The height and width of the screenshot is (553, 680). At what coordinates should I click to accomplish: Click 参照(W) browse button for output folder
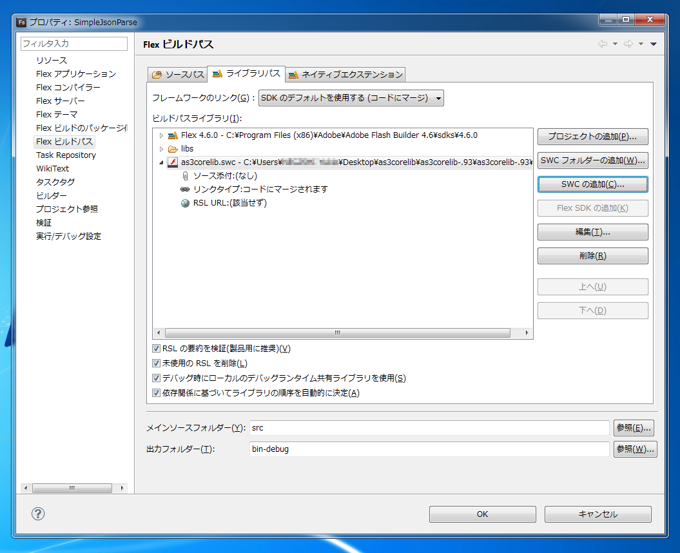[635, 449]
